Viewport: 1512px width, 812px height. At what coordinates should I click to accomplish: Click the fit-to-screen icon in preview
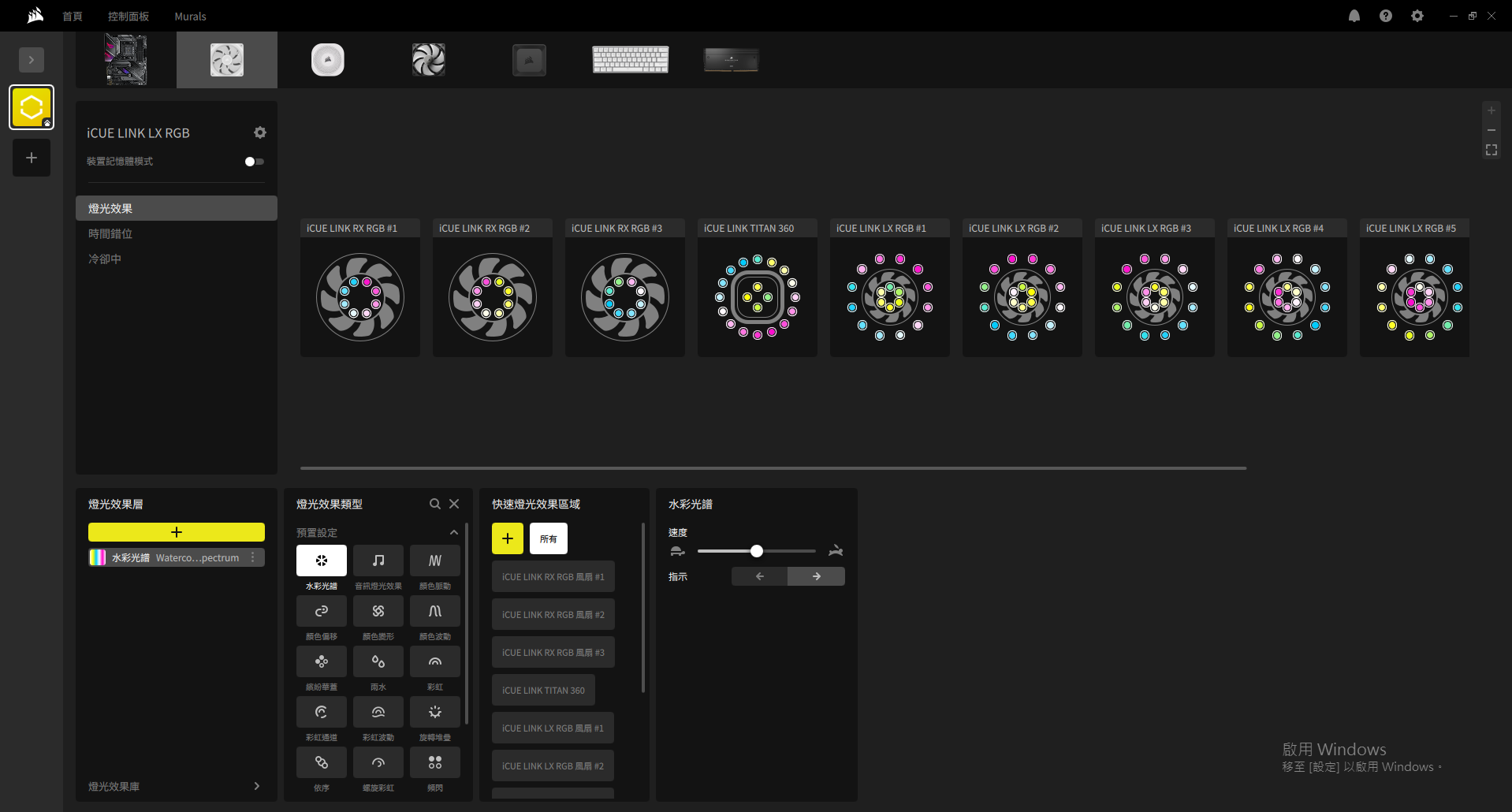(x=1491, y=150)
